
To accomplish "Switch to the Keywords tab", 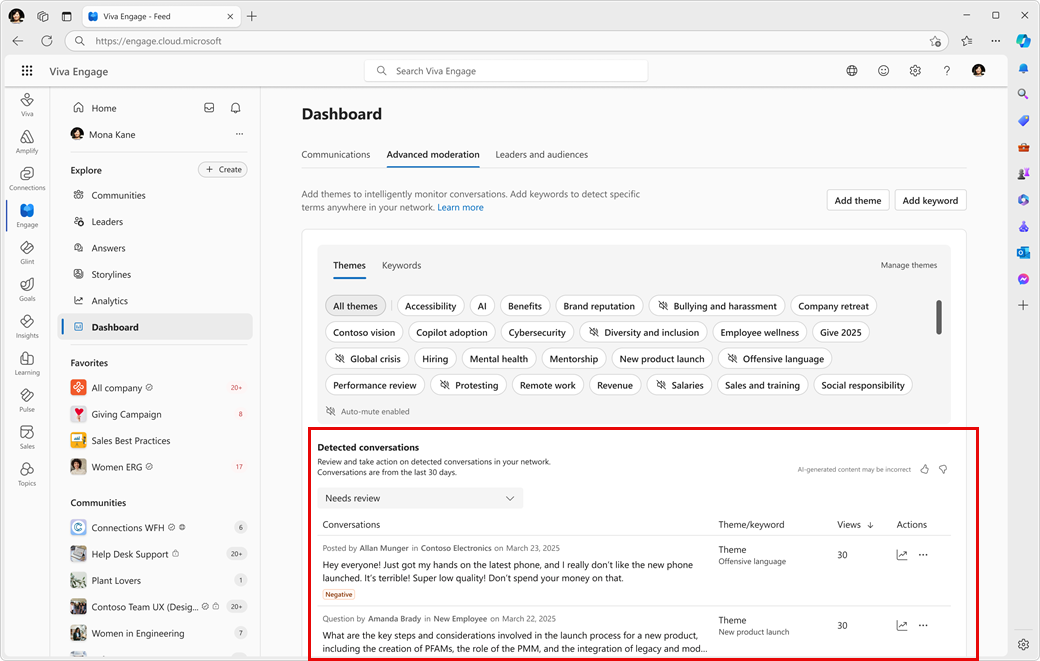I will (x=401, y=265).
